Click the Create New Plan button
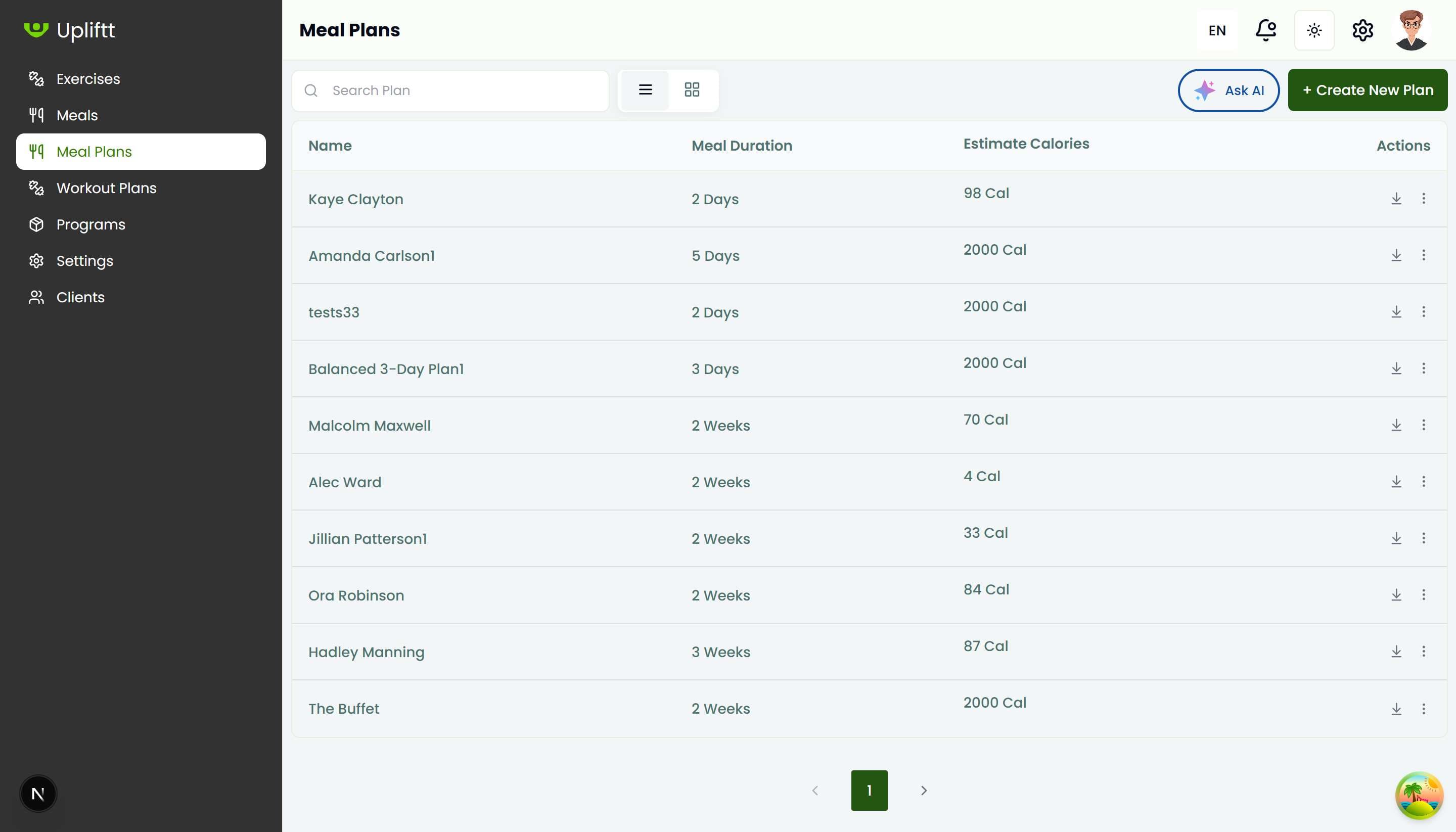This screenshot has height=832, width=1456. click(1368, 89)
